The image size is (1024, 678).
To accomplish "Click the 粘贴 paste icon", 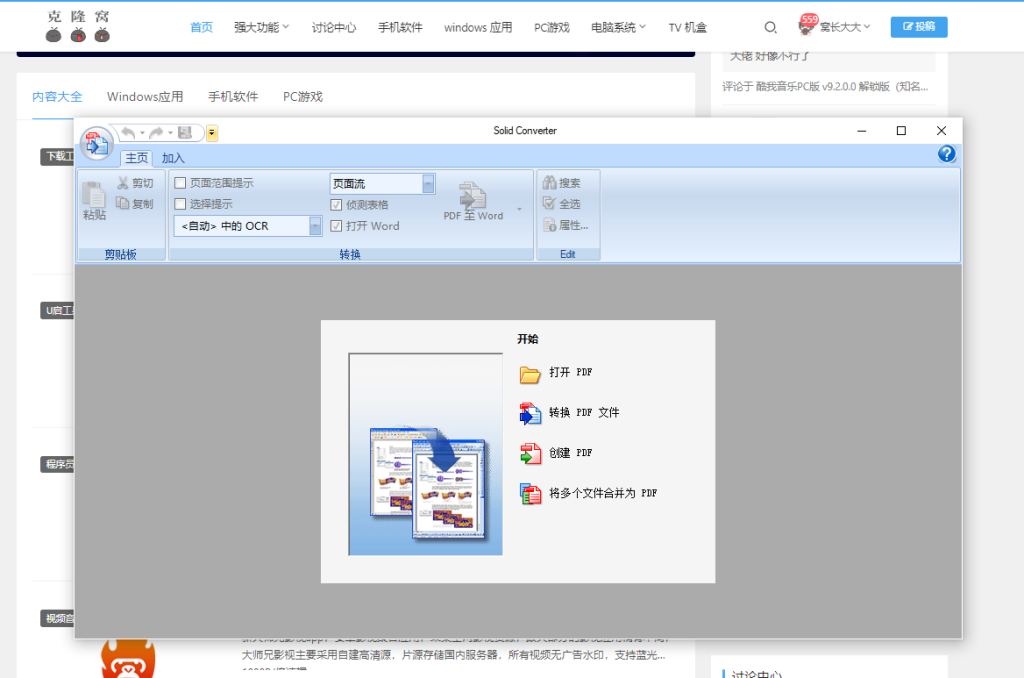I will click(94, 195).
